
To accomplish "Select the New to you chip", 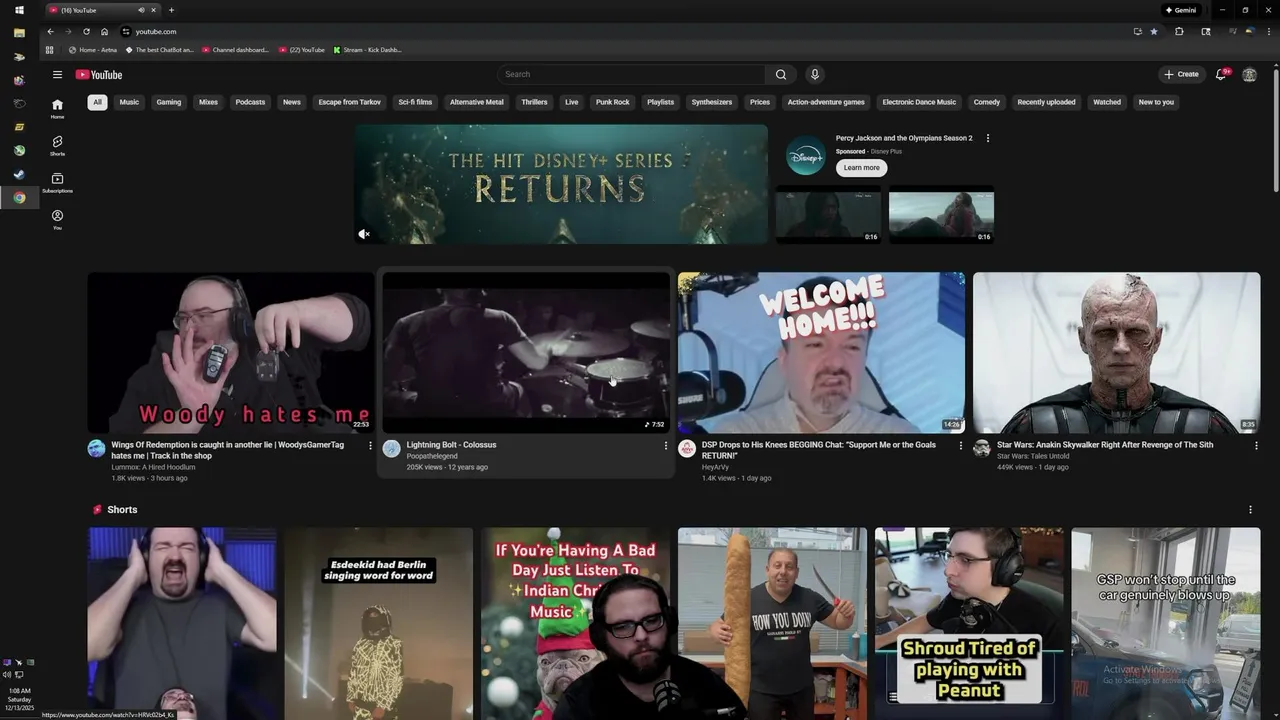I will (1156, 102).
